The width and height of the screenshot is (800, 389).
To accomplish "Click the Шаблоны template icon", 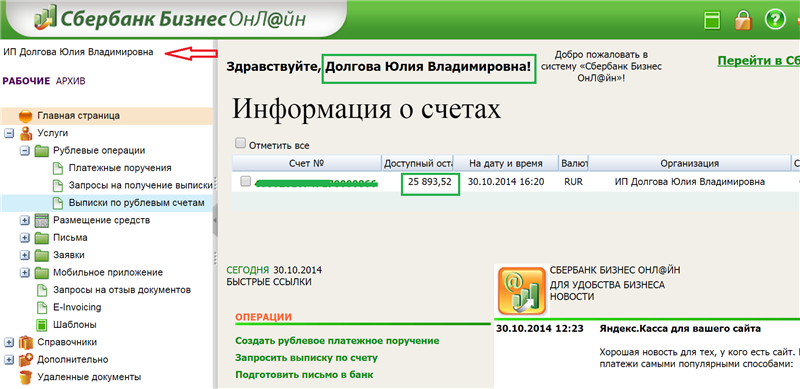I will click(x=41, y=325).
